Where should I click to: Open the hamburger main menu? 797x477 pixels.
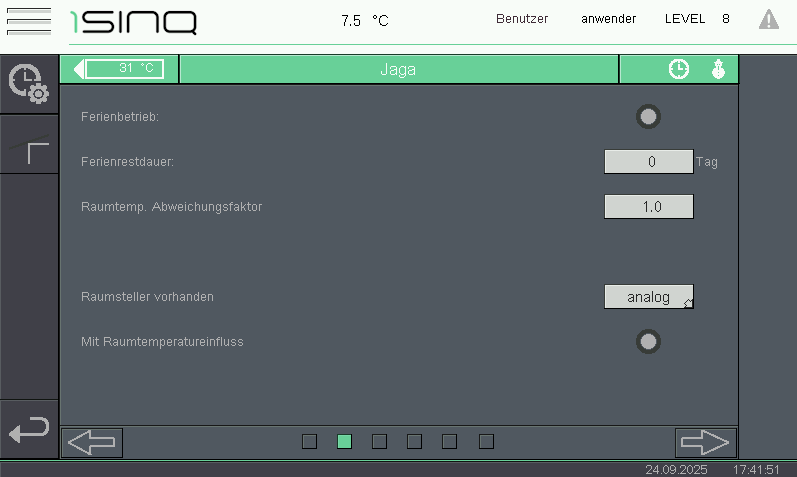[x=28, y=20]
